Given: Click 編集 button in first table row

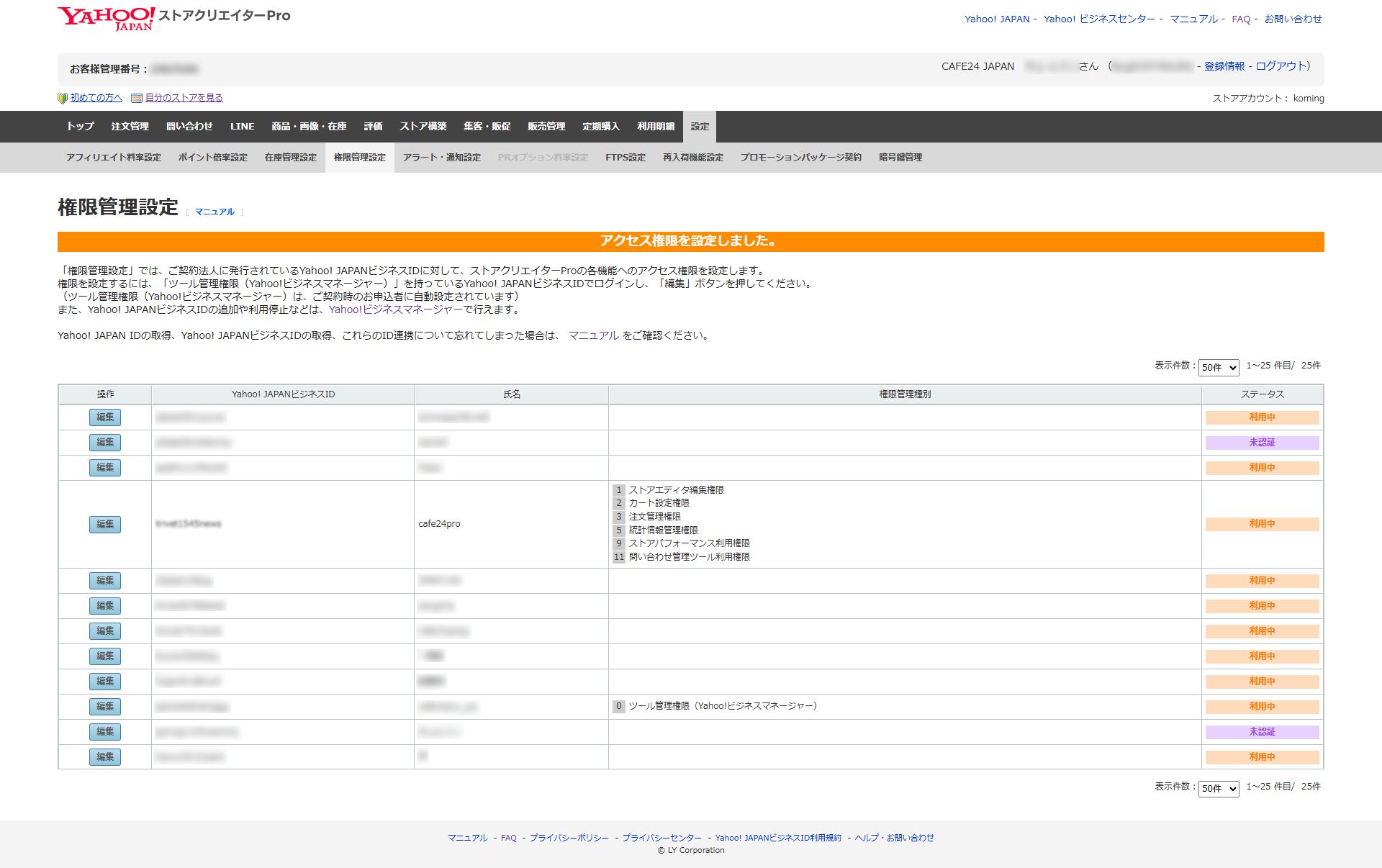Looking at the screenshot, I should tap(105, 417).
